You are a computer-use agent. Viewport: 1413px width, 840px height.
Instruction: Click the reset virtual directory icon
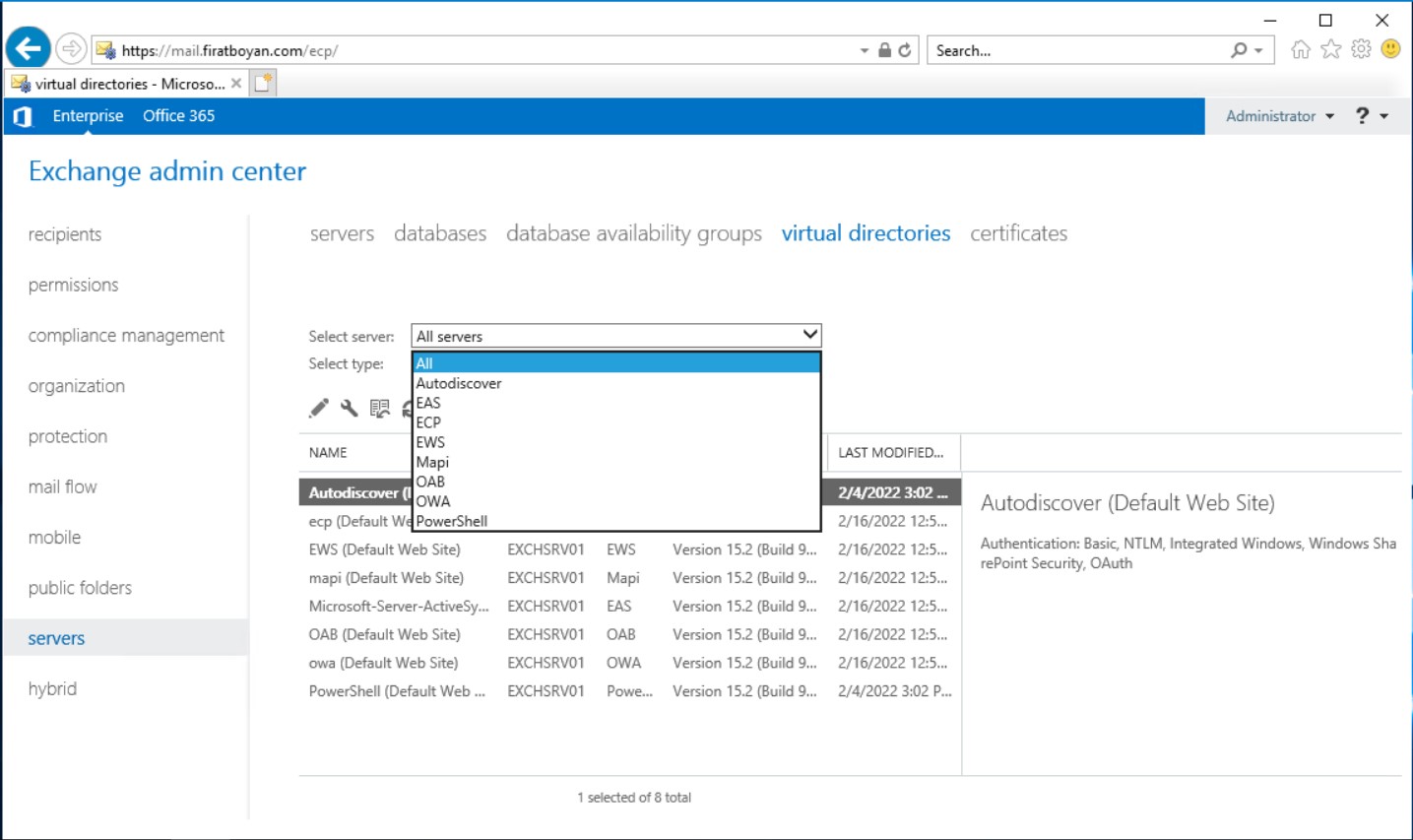click(380, 408)
